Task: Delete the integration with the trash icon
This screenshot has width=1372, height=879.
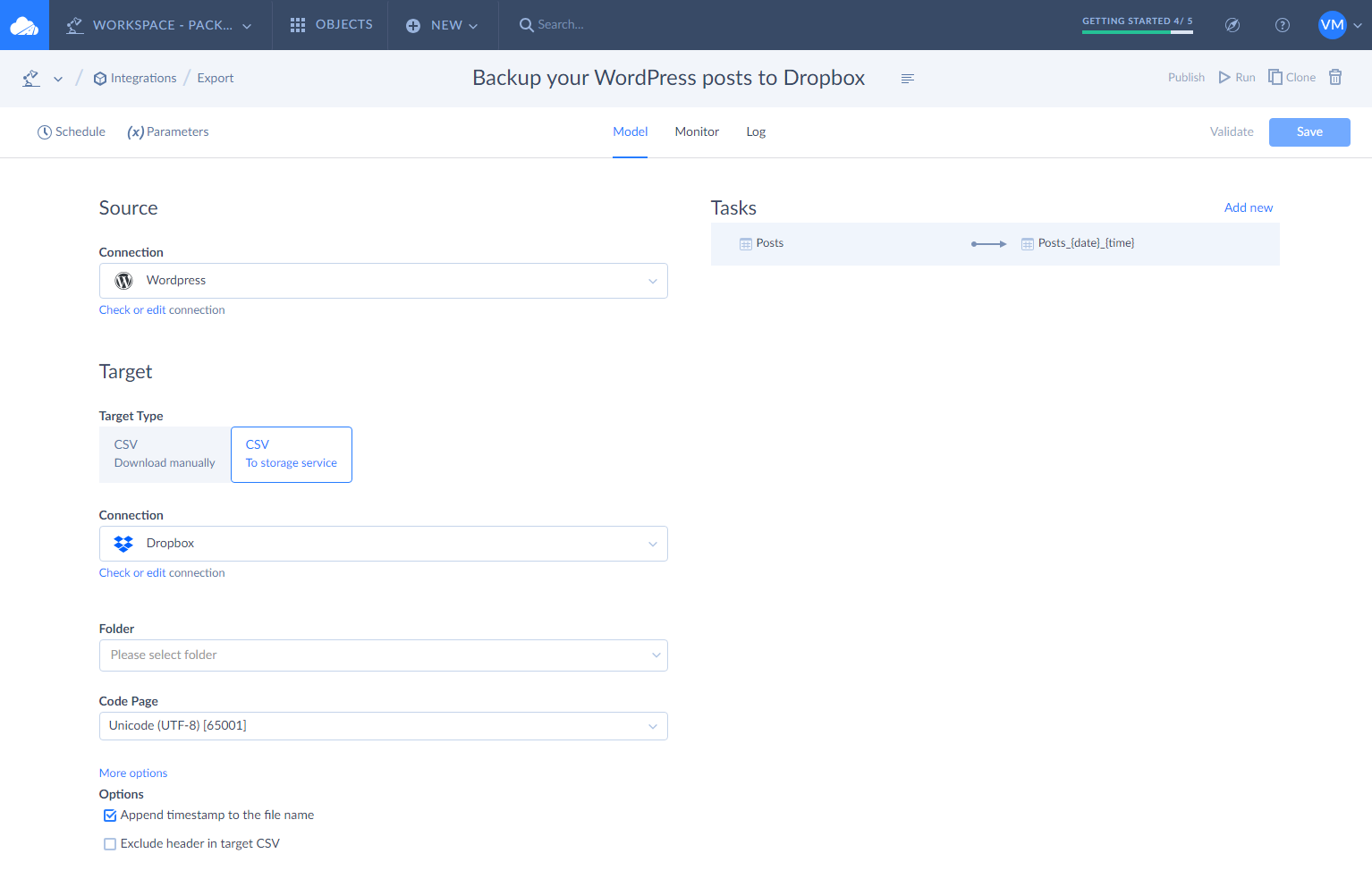Action: (1335, 77)
